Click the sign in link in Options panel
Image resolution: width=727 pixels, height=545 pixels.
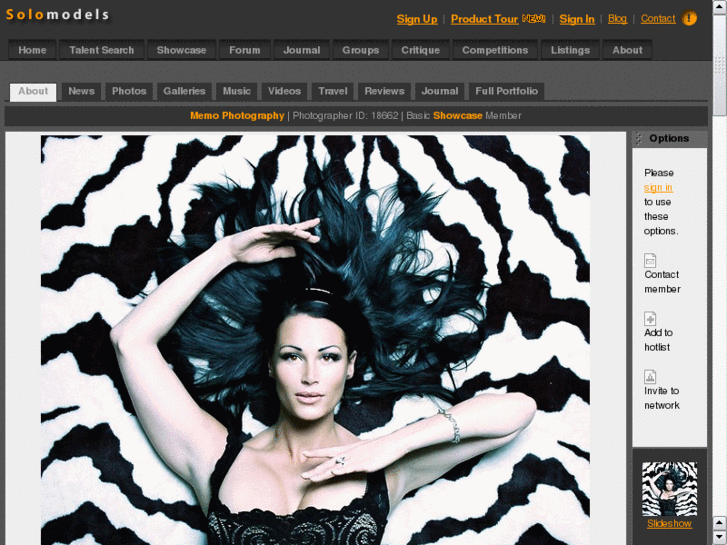tap(658, 188)
